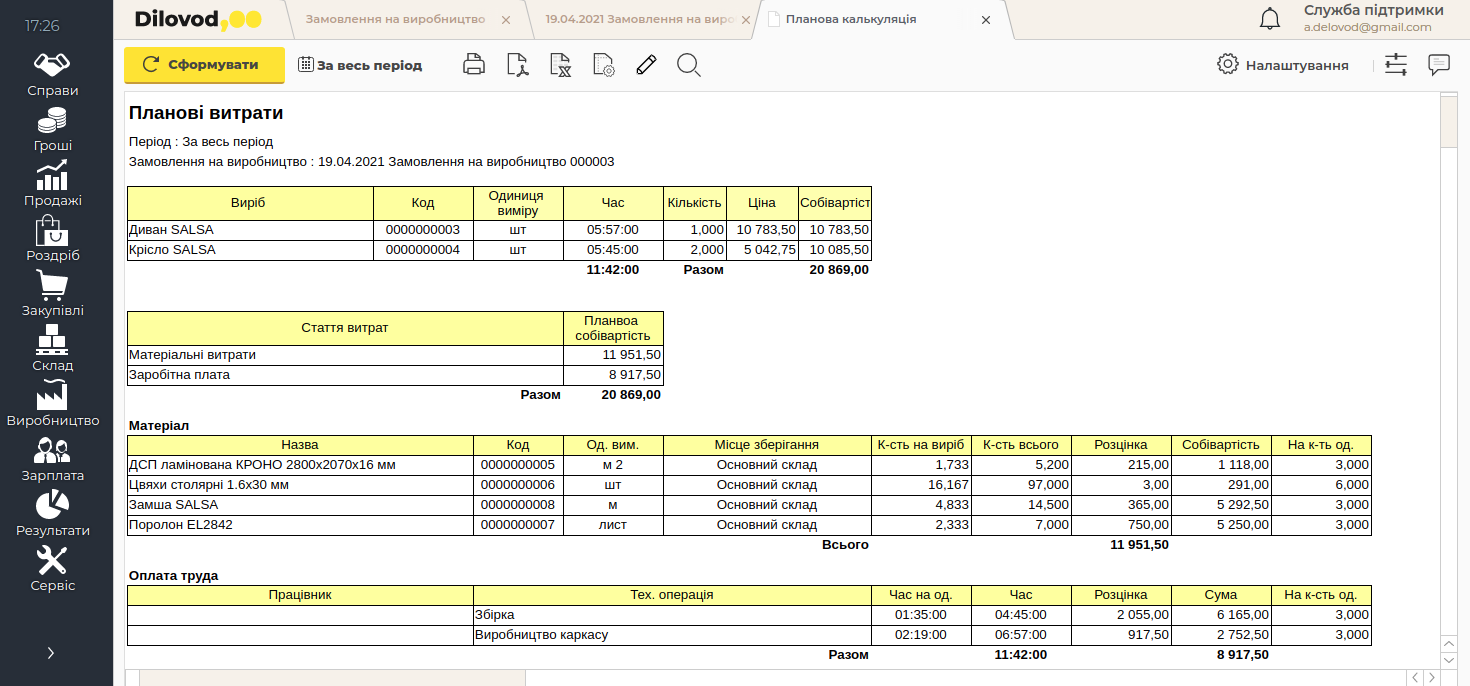
Task: Click the pencil edit icon
Action: 646,65
